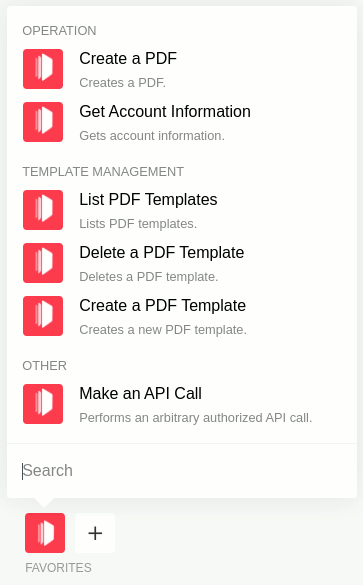
Task: Click "Creates a PDF." description text
Action: click(122, 83)
